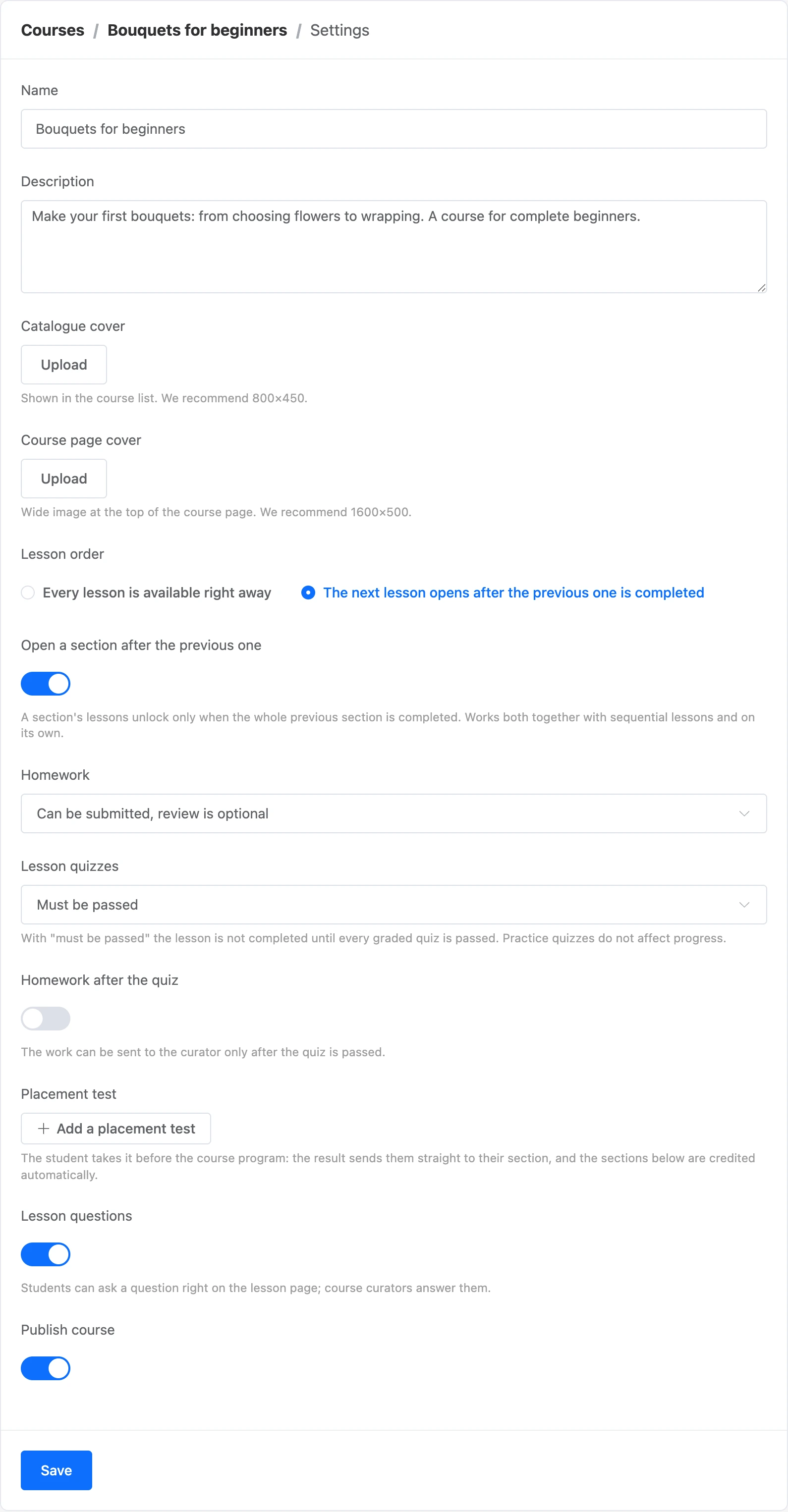The width and height of the screenshot is (788, 1512).
Task: Save the course settings
Action: (x=56, y=1470)
